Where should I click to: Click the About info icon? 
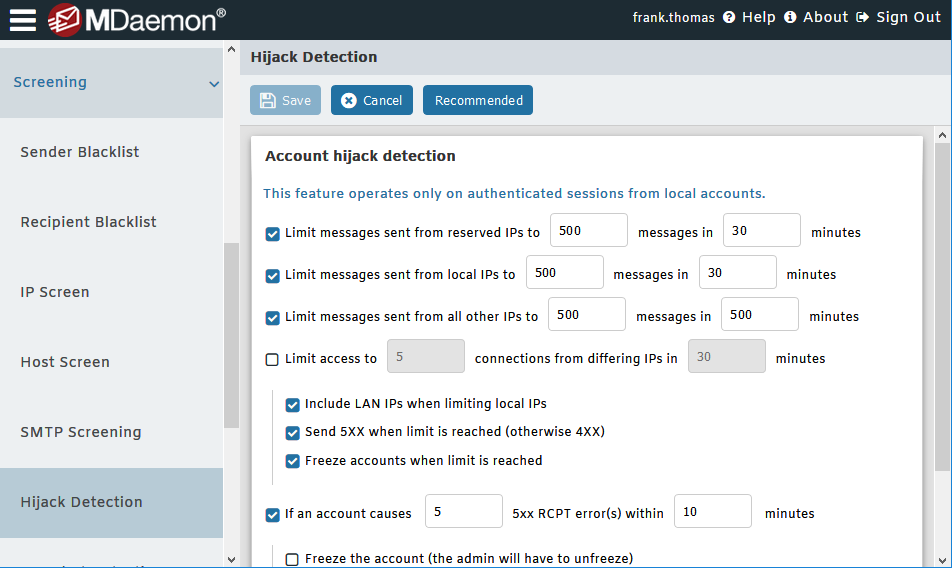[x=790, y=17]
